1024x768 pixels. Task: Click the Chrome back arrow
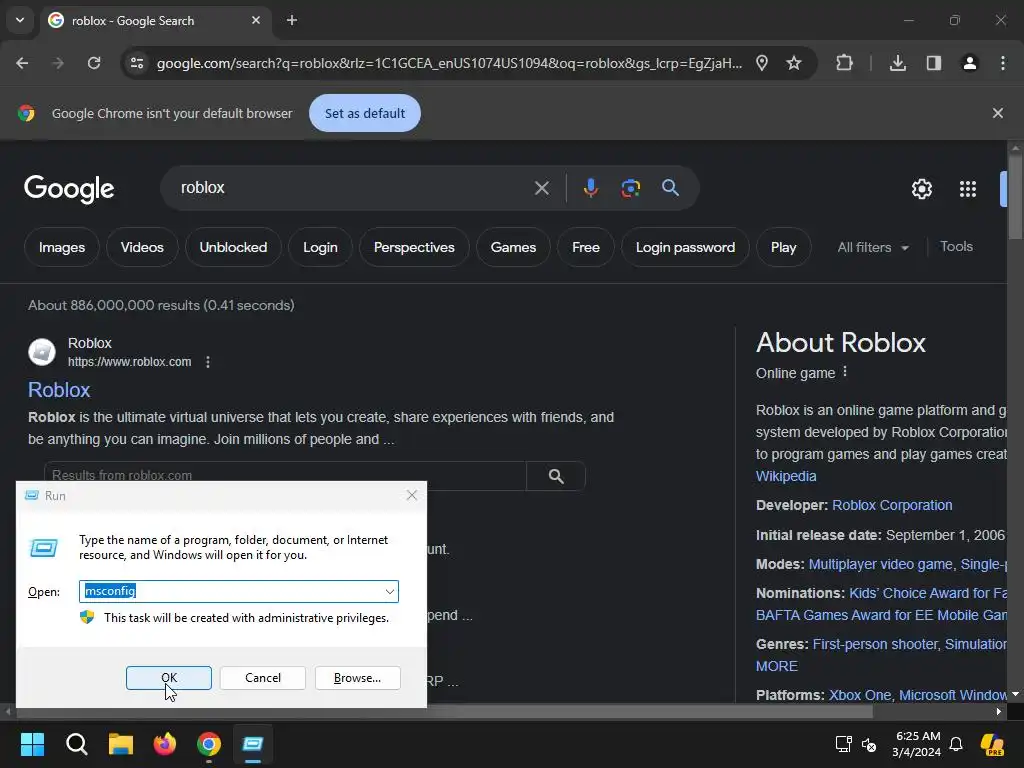[22, 63]
